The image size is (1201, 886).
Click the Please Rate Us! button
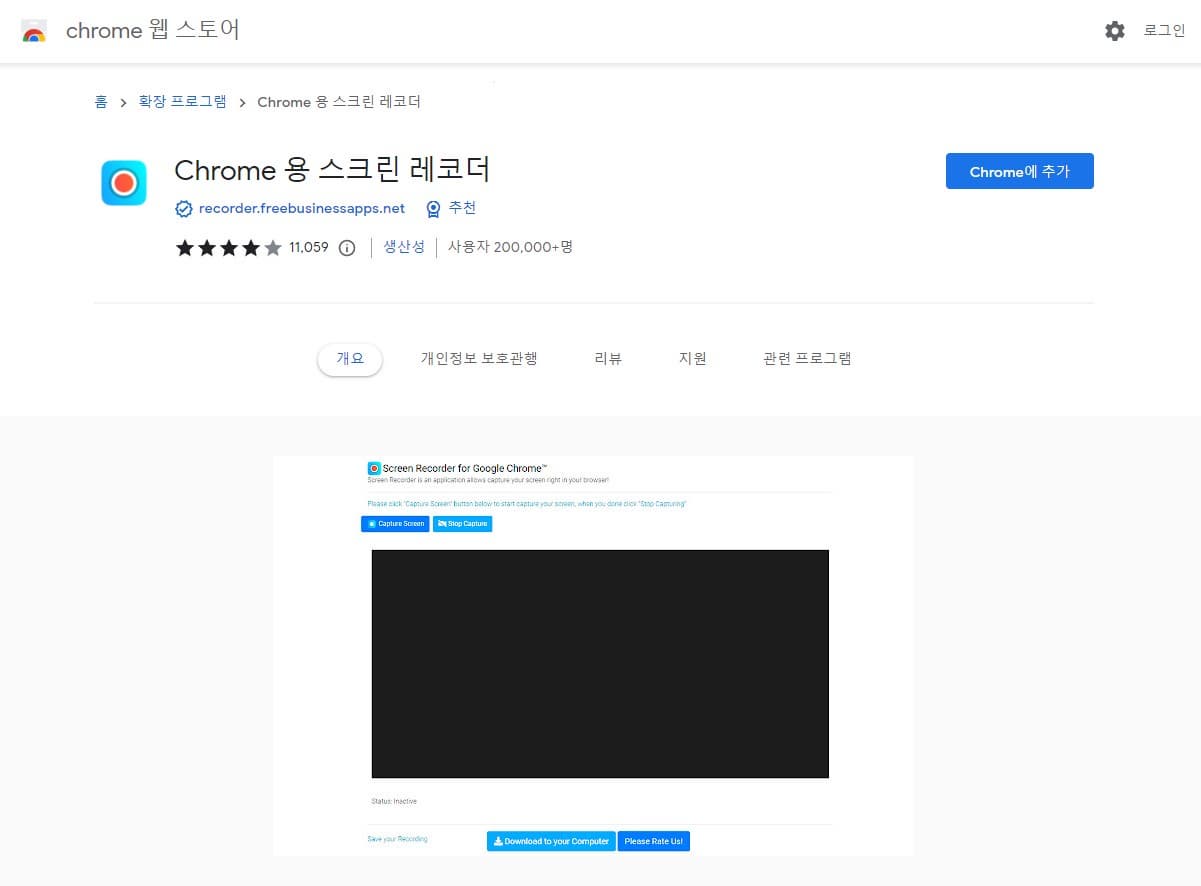653,841
